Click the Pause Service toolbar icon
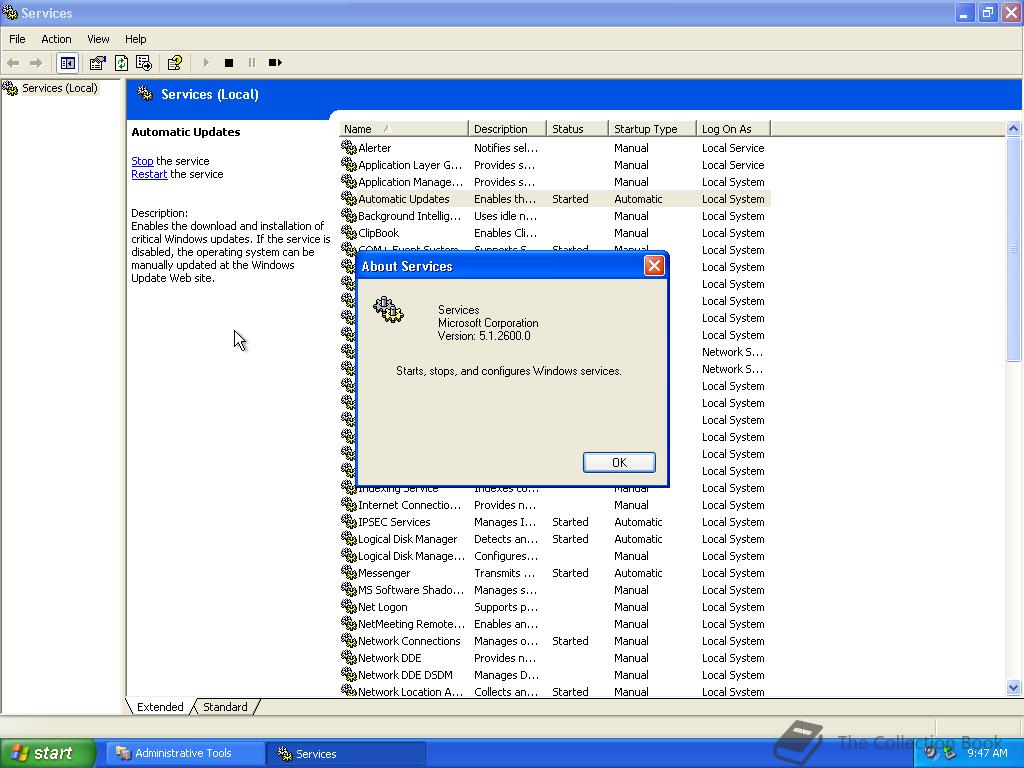The width and height of the screenshot is (1024, 768). [251, 63]
